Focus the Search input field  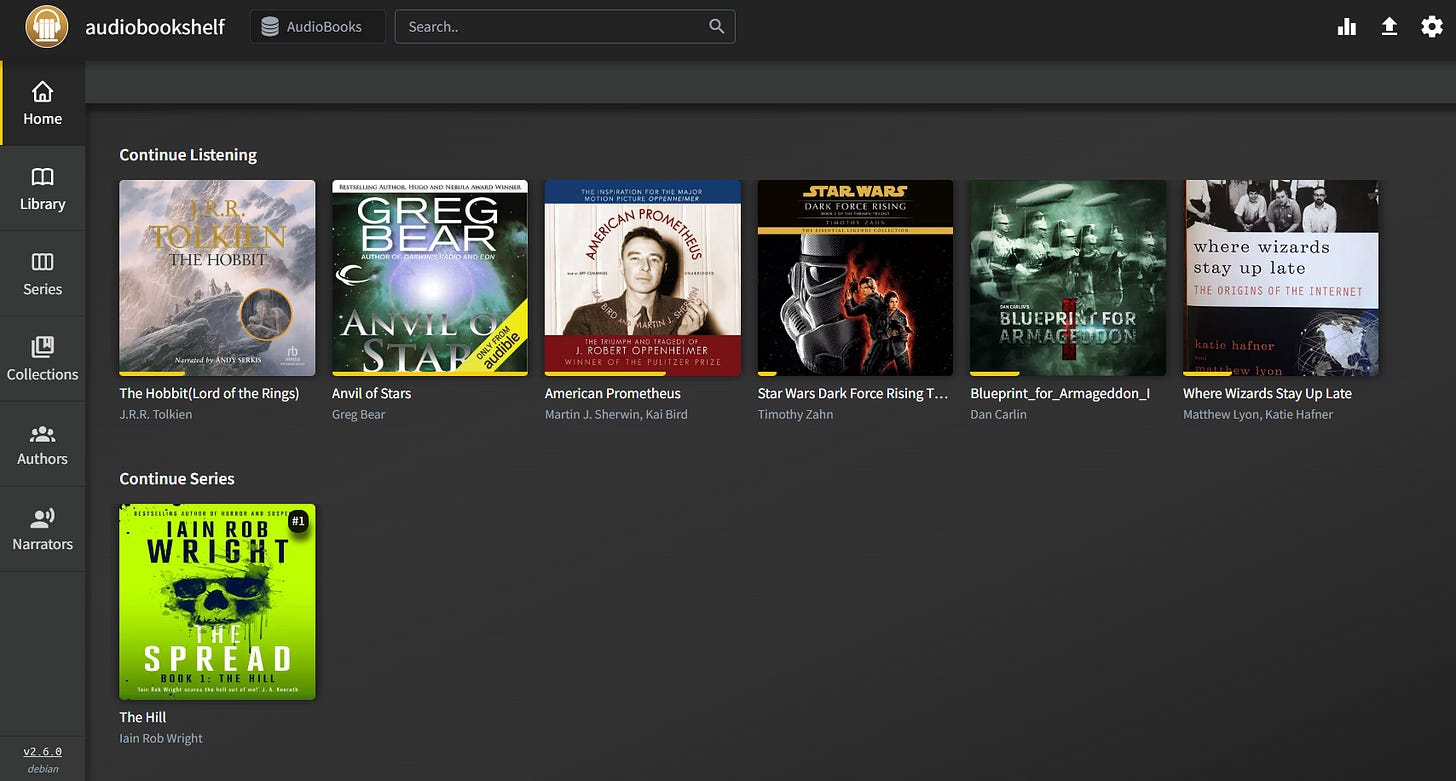tap(565, 27)
